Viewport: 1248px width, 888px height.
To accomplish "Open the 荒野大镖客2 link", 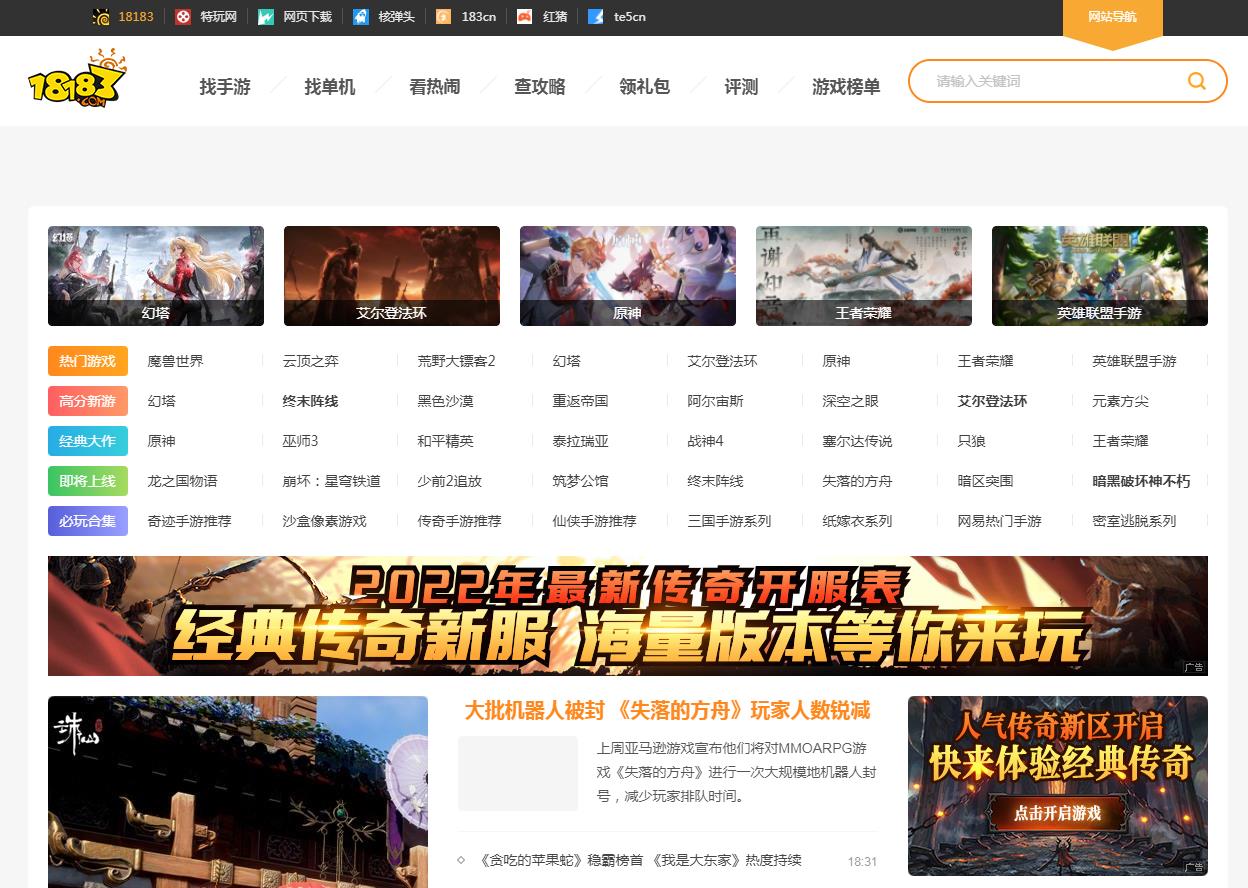I will click(457, 361).
